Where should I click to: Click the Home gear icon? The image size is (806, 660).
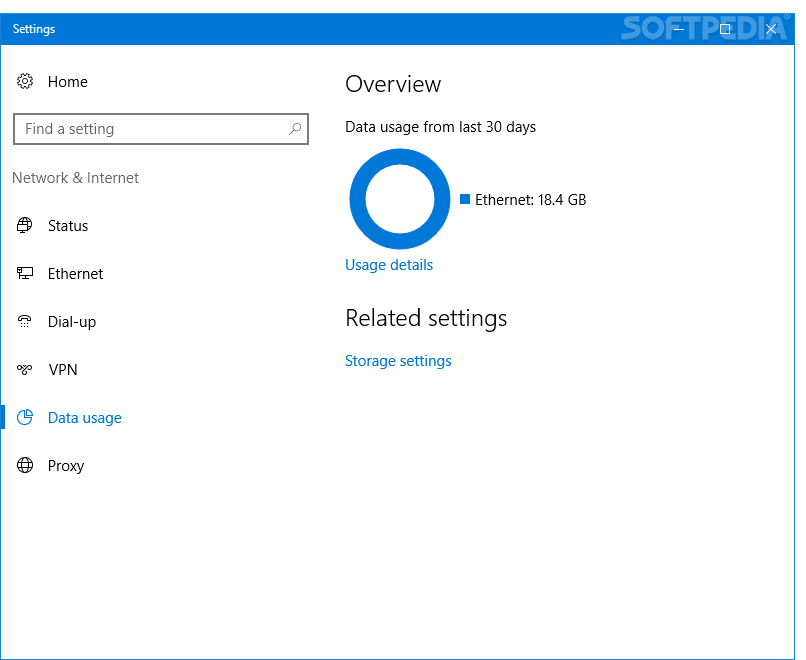pyautogui.click(x=25, y=81)
